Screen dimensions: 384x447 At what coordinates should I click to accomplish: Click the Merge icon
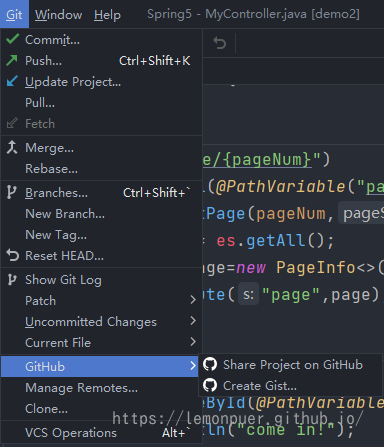(12, 147)
